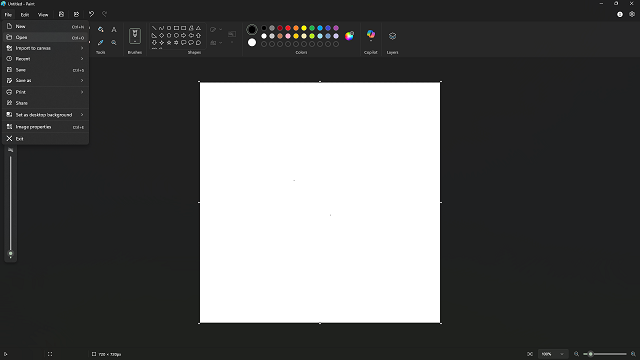Pick the purple color swatch

(x=336, y=28)
